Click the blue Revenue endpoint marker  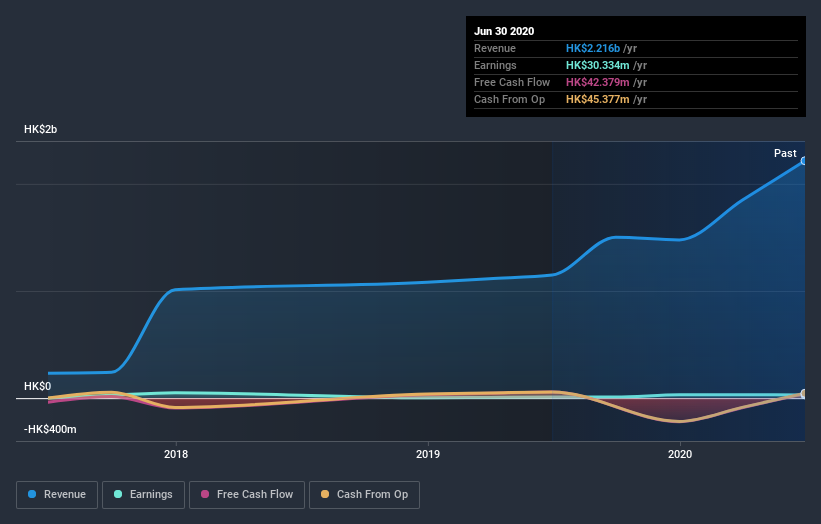[804, 161]
